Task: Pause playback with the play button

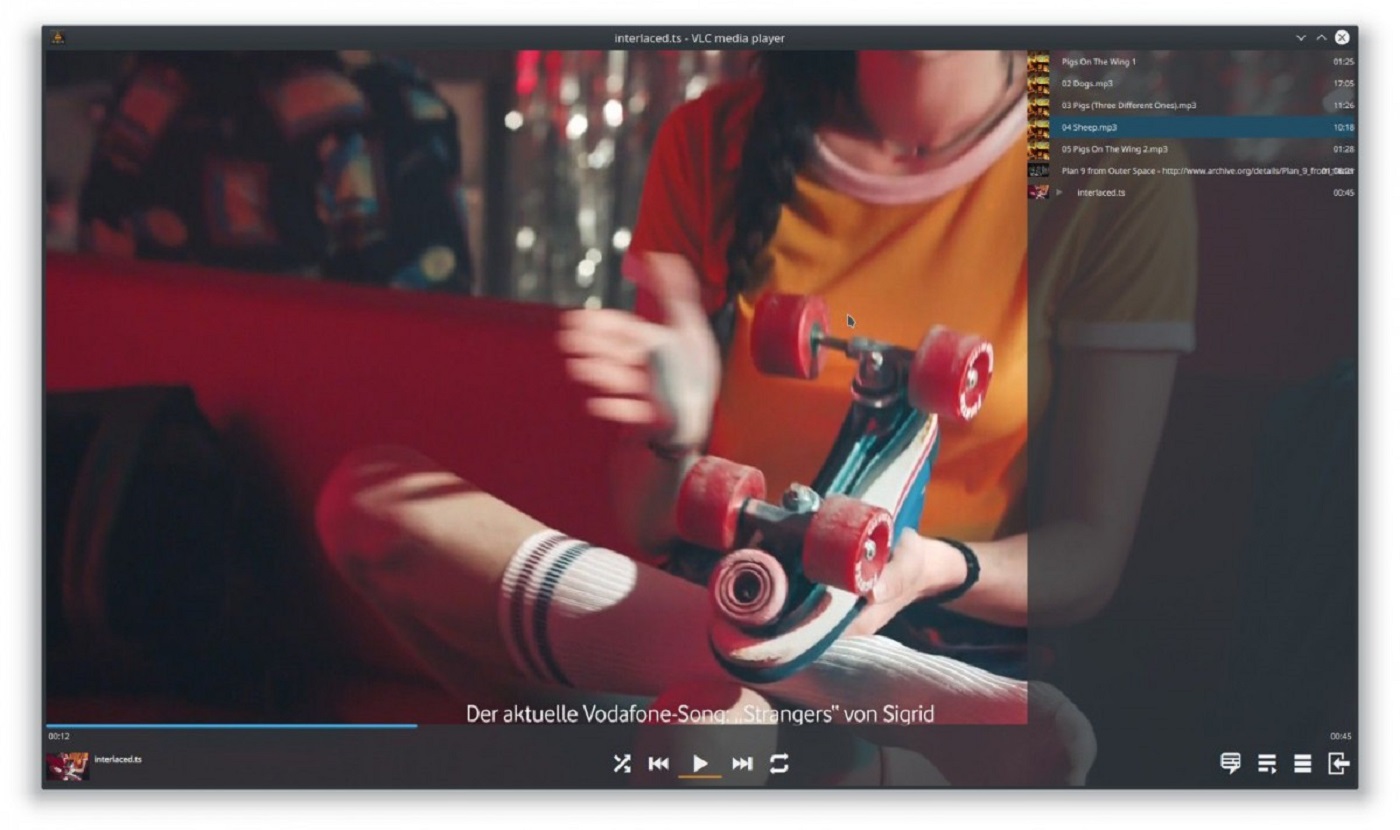Action: [x=700, y=764]
